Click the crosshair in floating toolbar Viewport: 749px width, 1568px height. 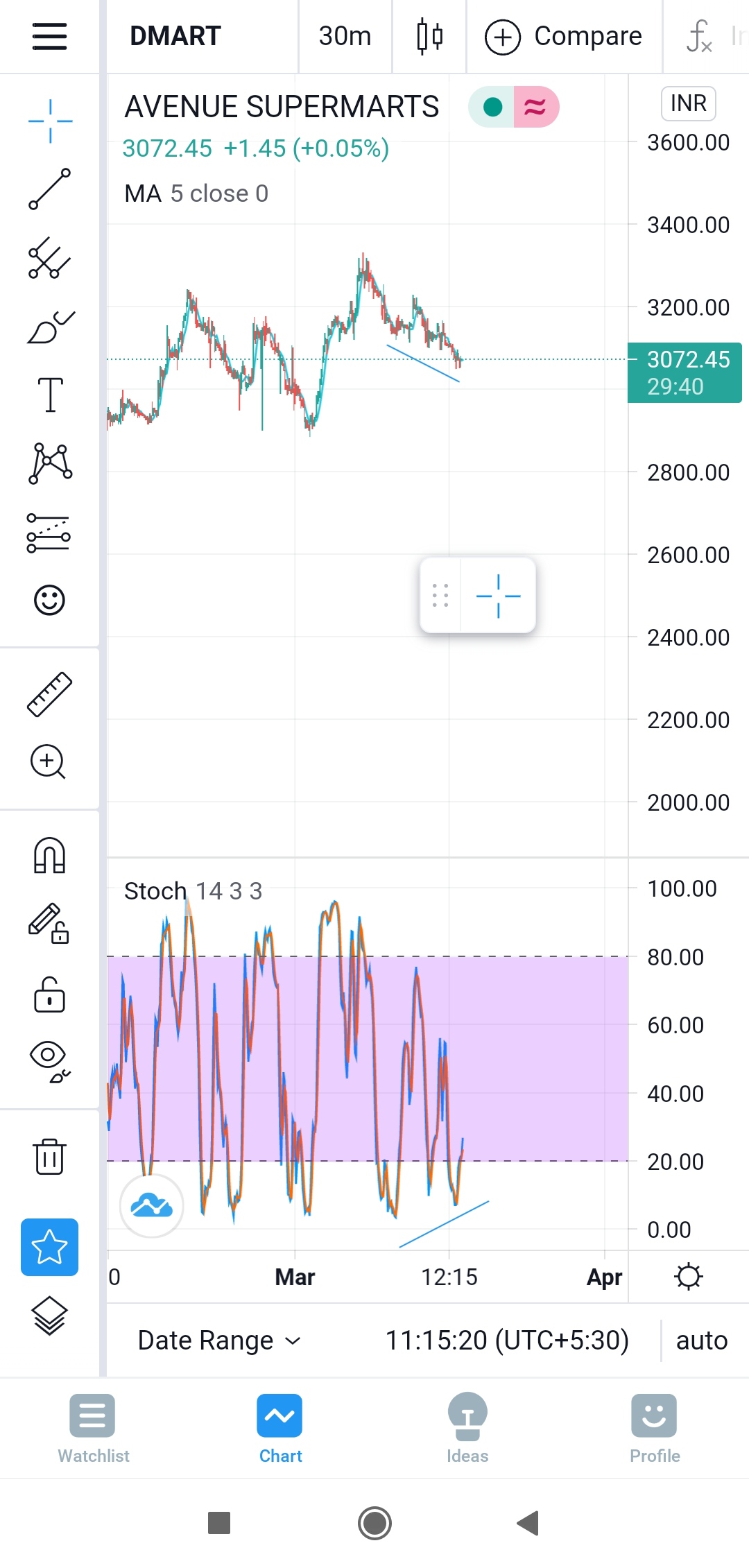click(498, 596)
